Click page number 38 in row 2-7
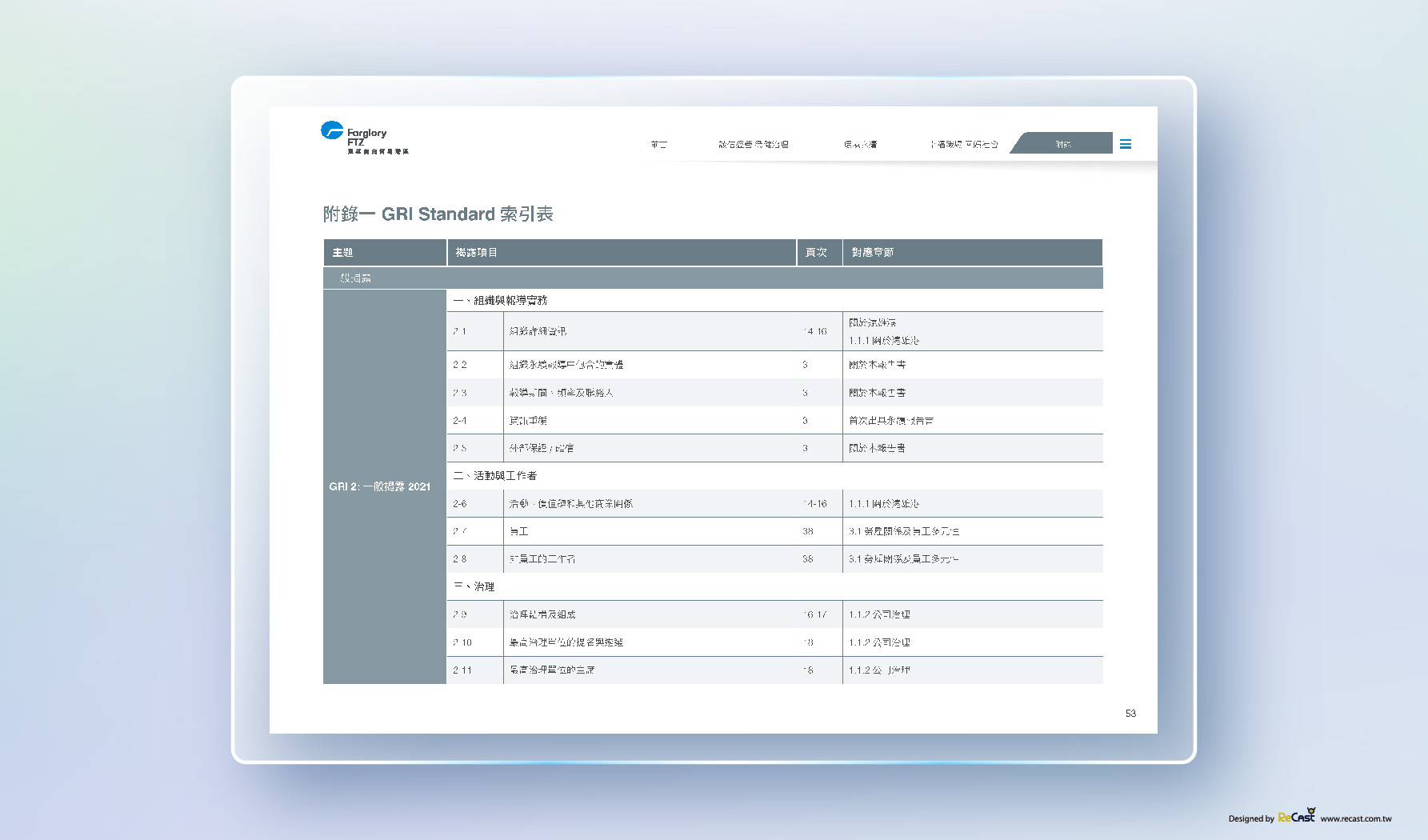 [x=808, y=531]
